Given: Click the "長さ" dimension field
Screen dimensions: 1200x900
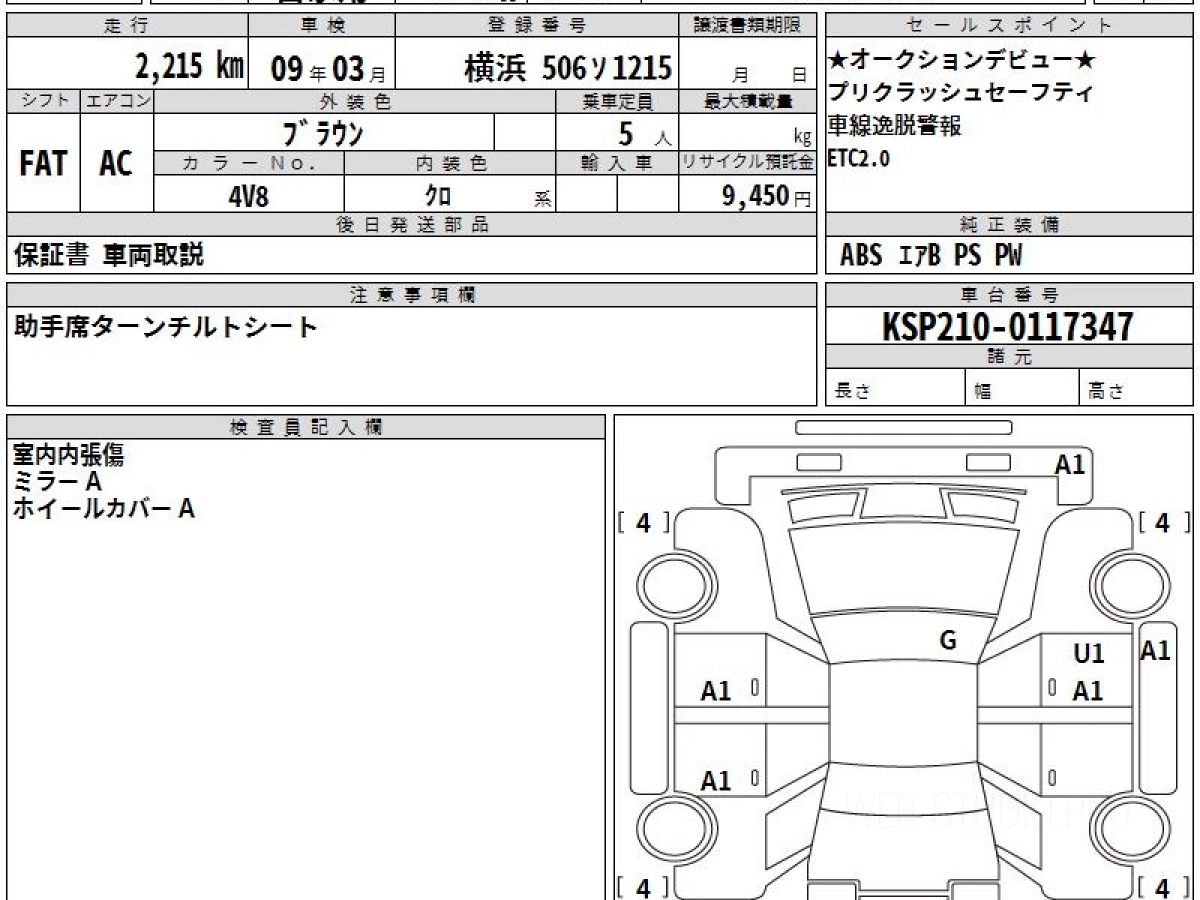Looking at the screenshot, I should click(895, 388).
